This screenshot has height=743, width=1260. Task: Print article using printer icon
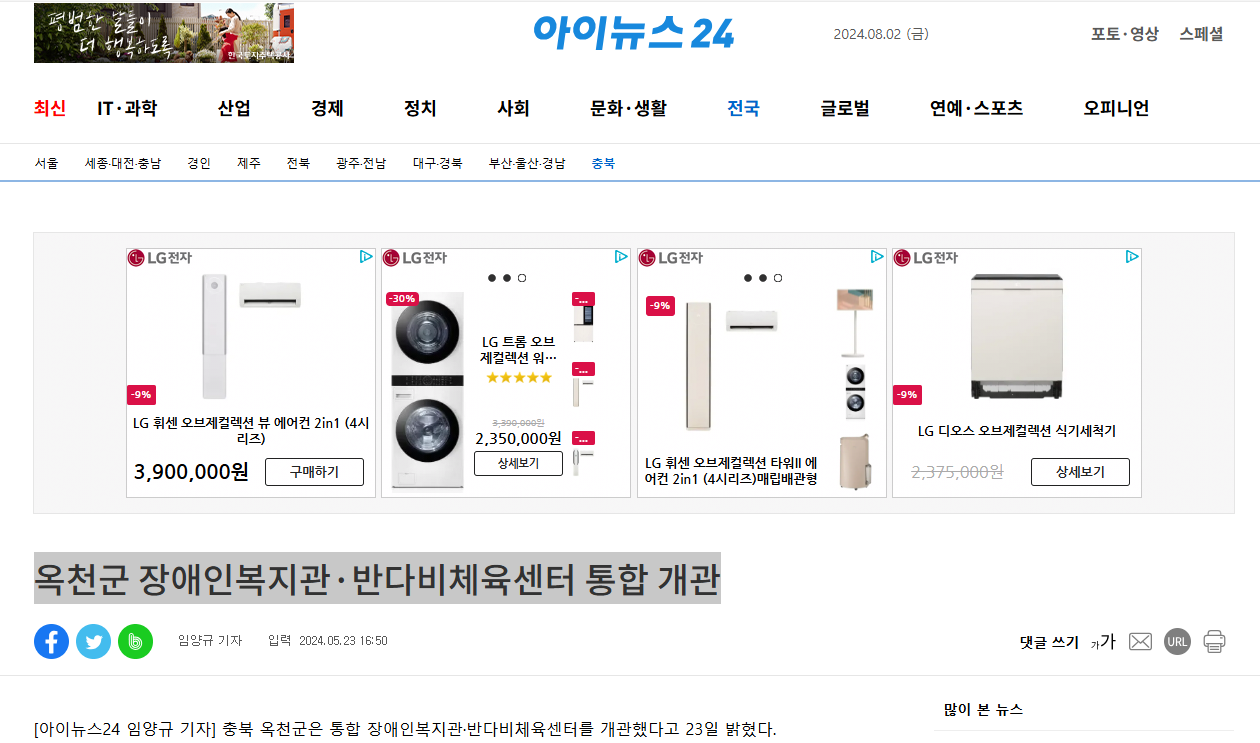(1215, 642)
